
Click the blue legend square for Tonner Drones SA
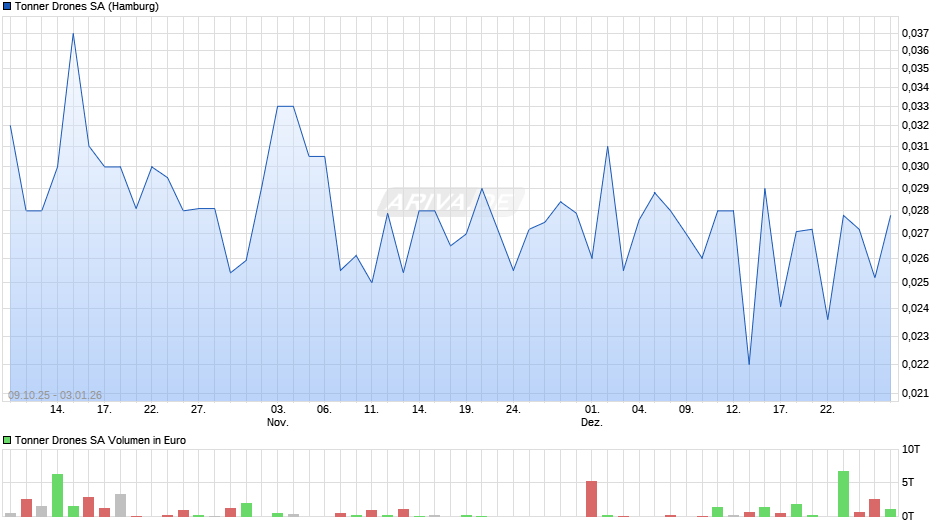pos(7,7)
